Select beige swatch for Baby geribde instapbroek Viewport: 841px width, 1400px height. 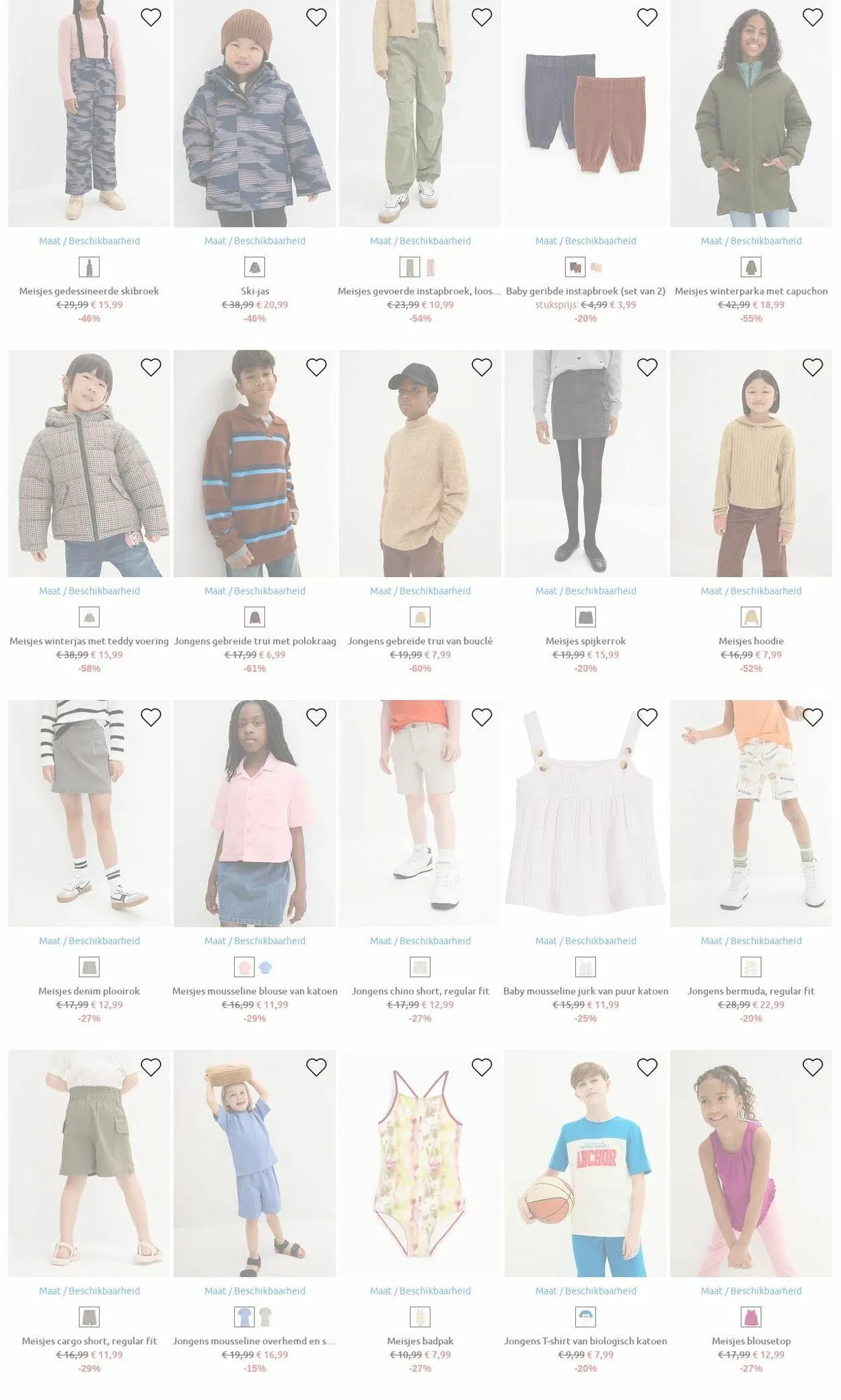[596, 268]
